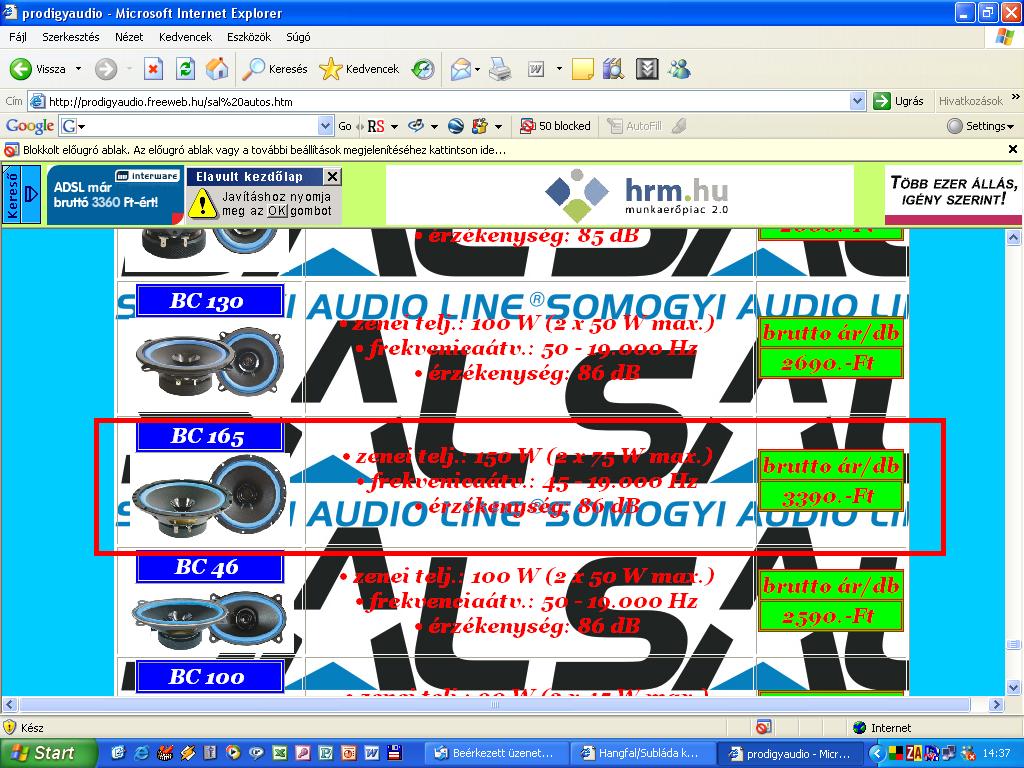Click the 2690.-Ft price box
1024x768 pixels.
(x=830, y=363)
